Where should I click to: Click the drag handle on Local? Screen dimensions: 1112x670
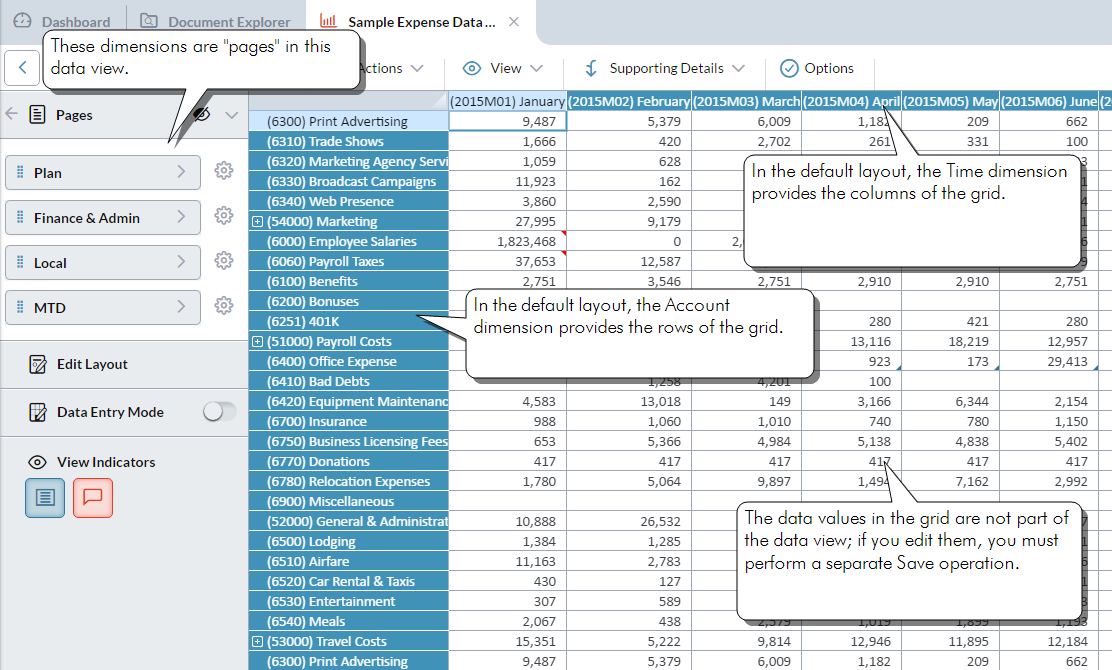click(x=20, y=262)
